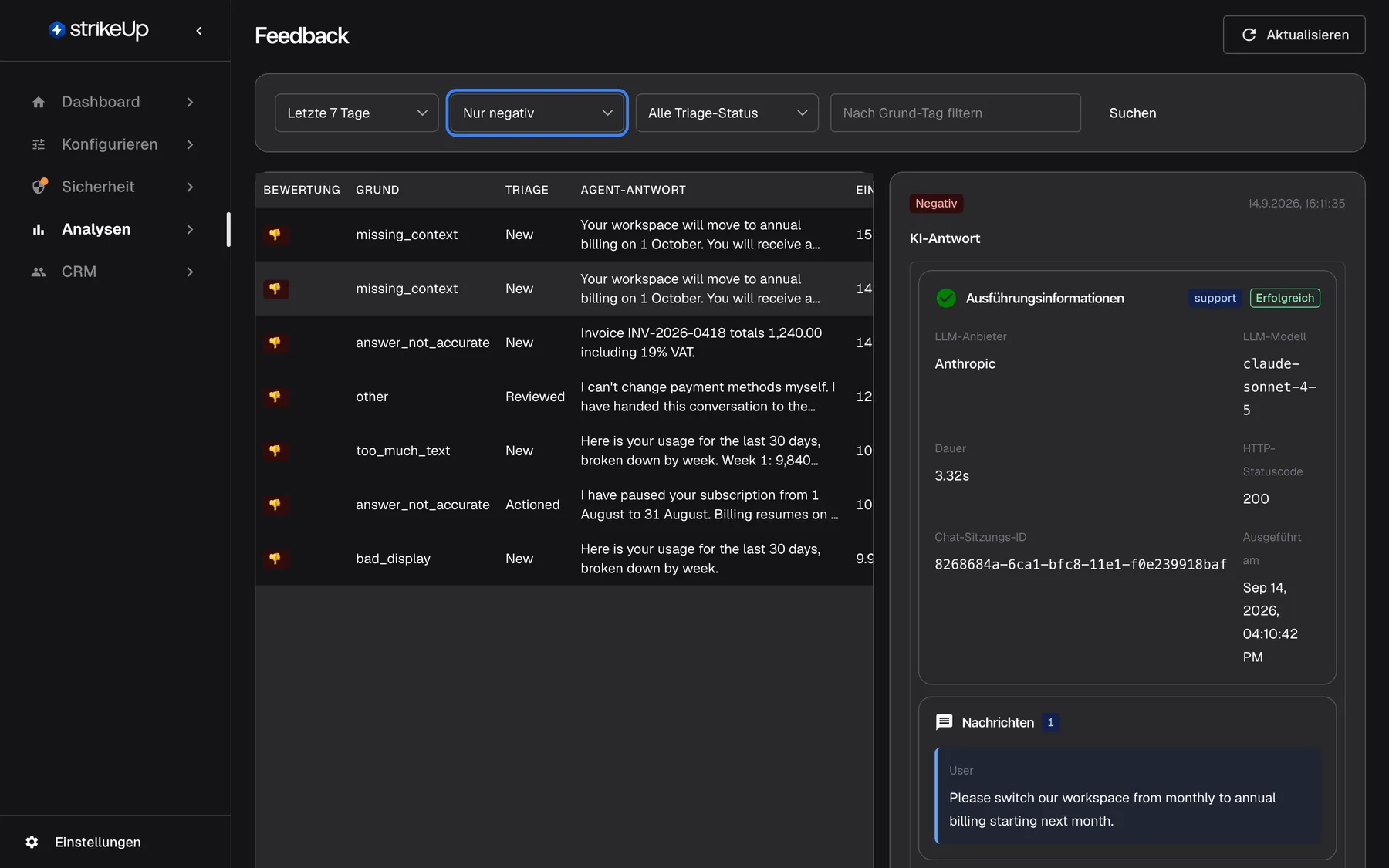Select the 'I have paused your subscription' row
The height and width of the screenshot is (868, 1389).
pyautogui.click(x=564, y=505)
